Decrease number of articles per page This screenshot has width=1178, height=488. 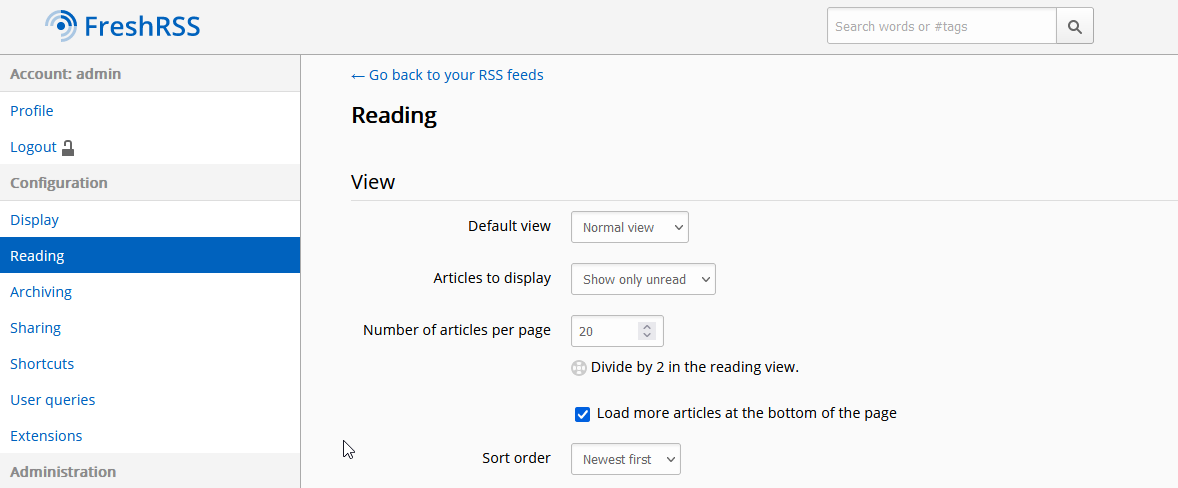[x=647, y=335]
